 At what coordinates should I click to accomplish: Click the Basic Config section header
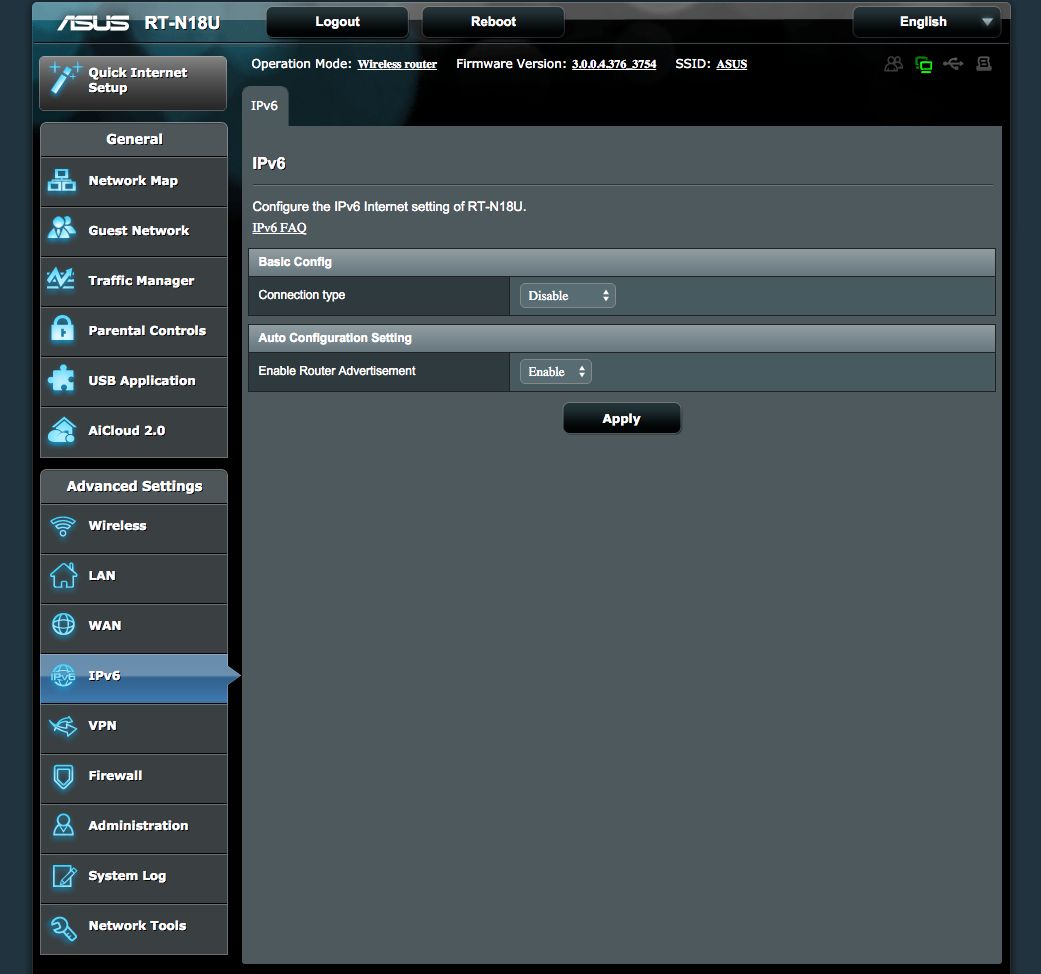click(x=621, y=262)
